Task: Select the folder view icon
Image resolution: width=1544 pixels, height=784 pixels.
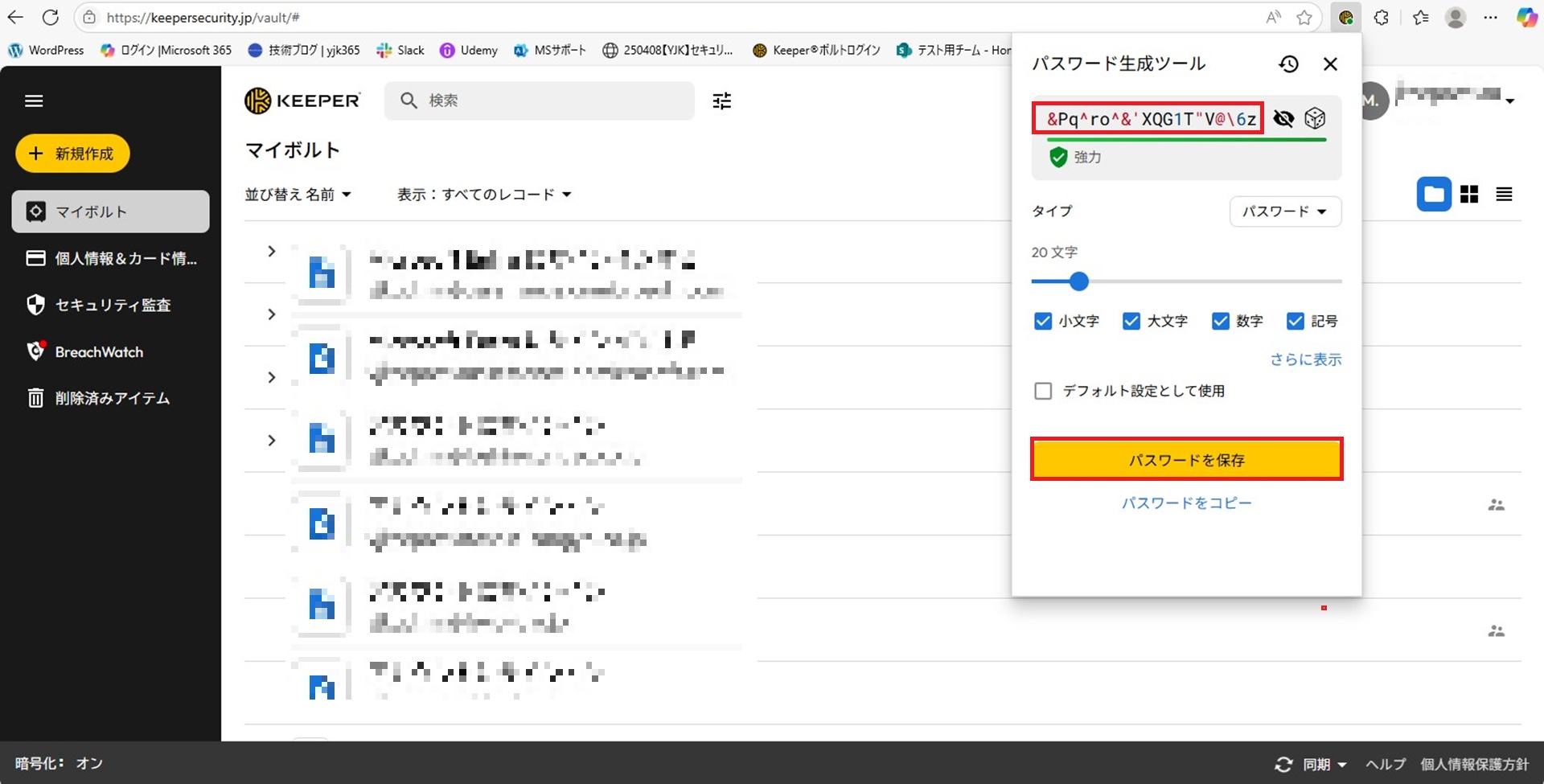Action: click(x=1433, y=195)
